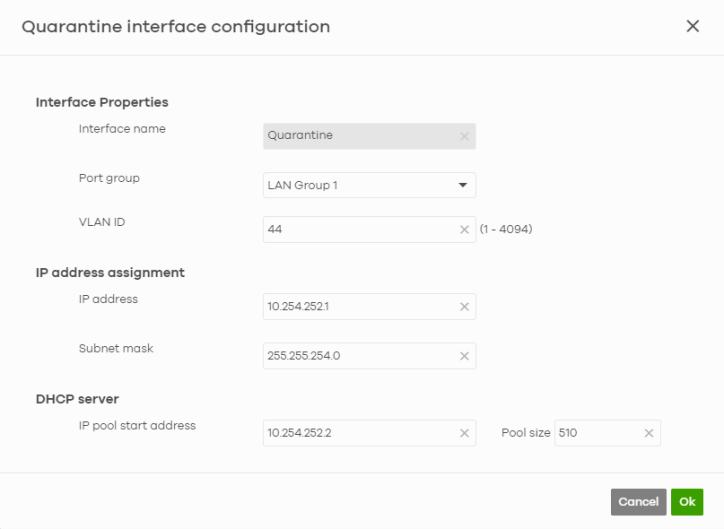Clear the IP pool start address
Image resolution: width=724 pixels, height=529 pixels.
pyautogui.click(x=464, y=433)
